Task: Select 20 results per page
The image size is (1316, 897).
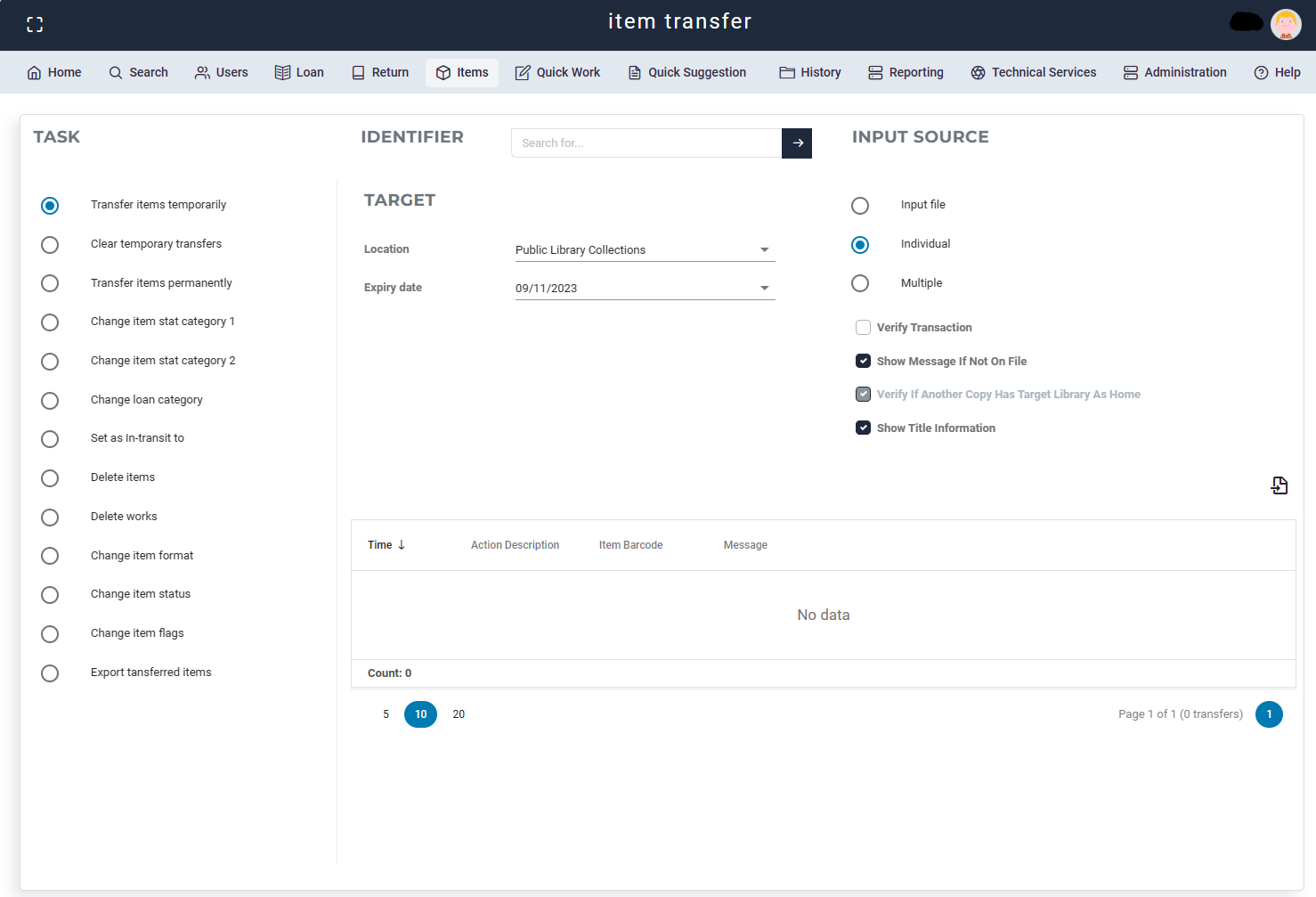Action: 459,714
